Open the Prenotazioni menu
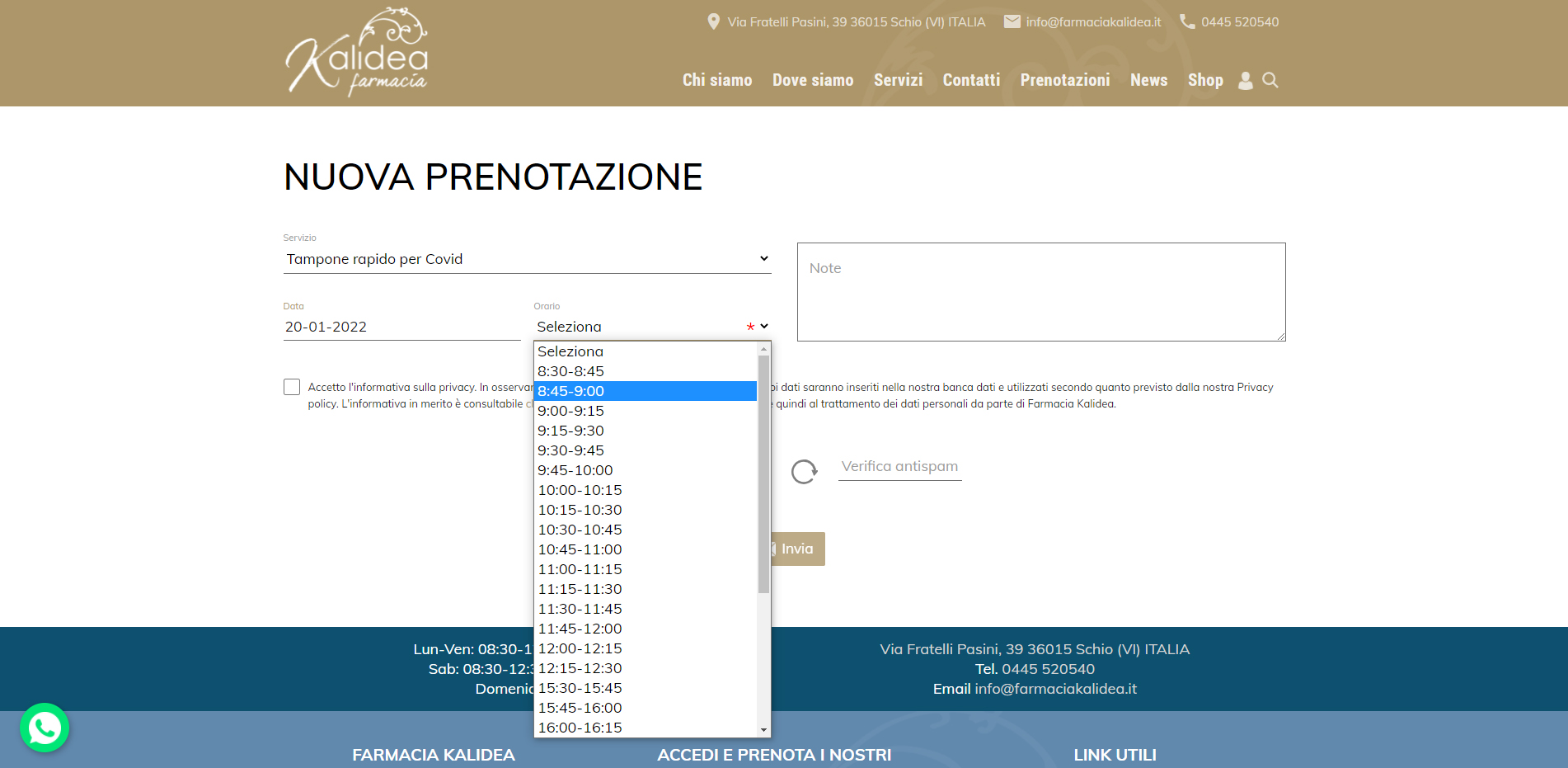This screenshot has width=1568, height=768. (x=1064, y=80)
